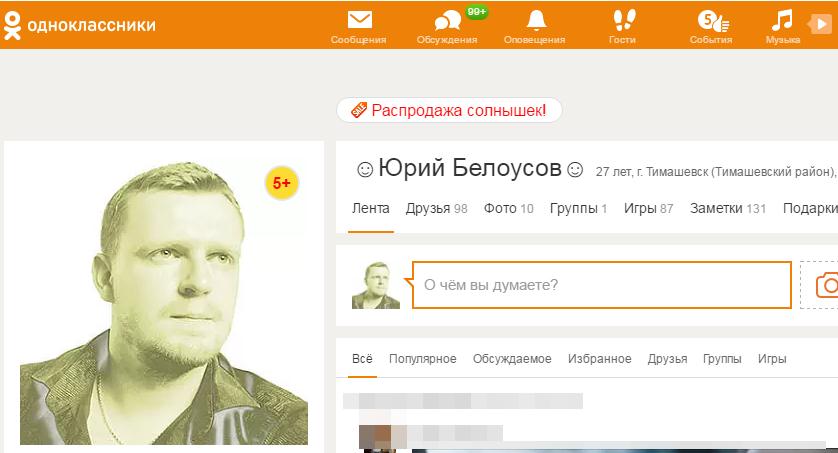
Task: Select Избранное feed filter
Action: 599,359
